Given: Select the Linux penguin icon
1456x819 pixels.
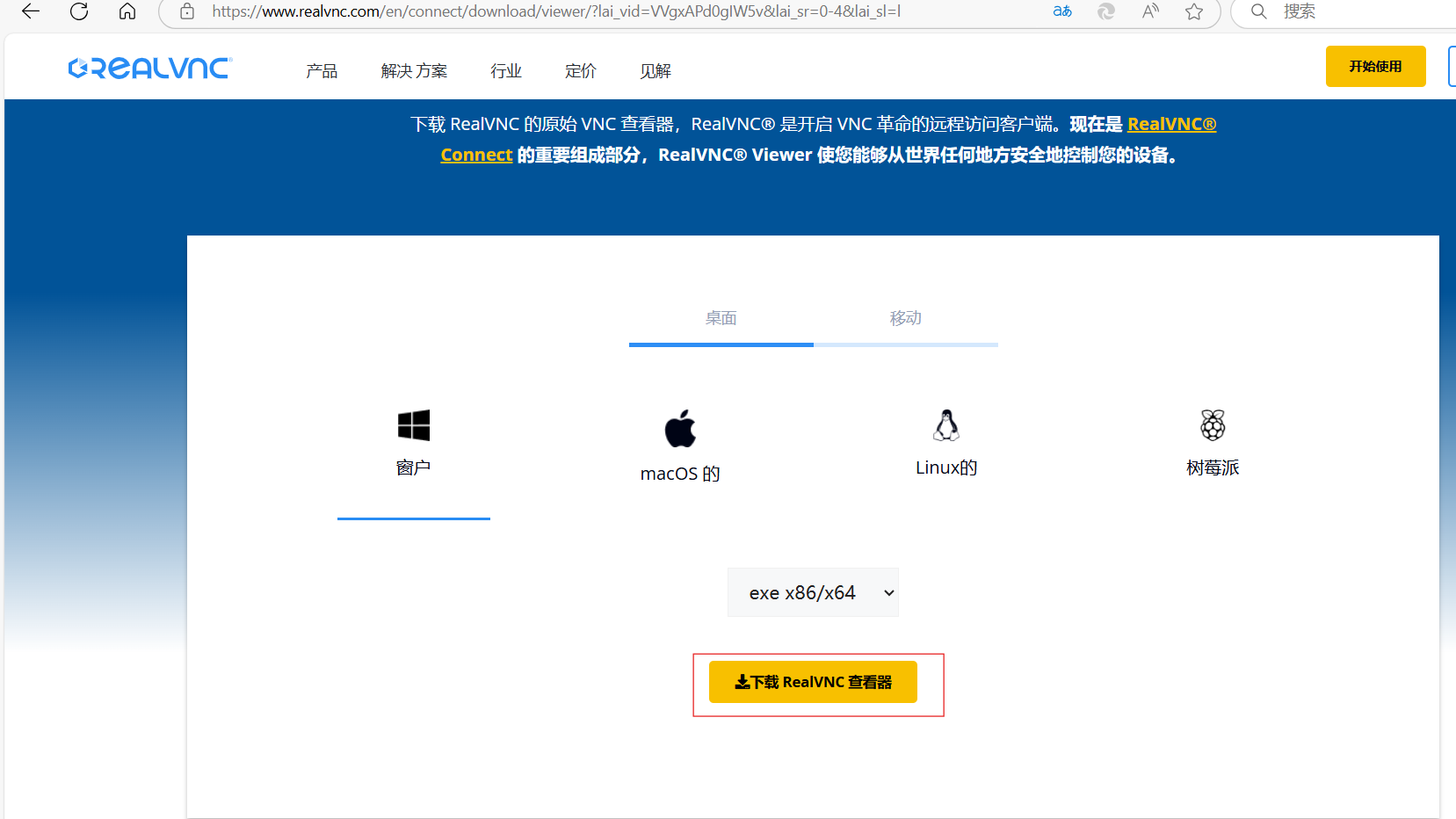Looking at the screenshot, I should [x=946, y=425].
